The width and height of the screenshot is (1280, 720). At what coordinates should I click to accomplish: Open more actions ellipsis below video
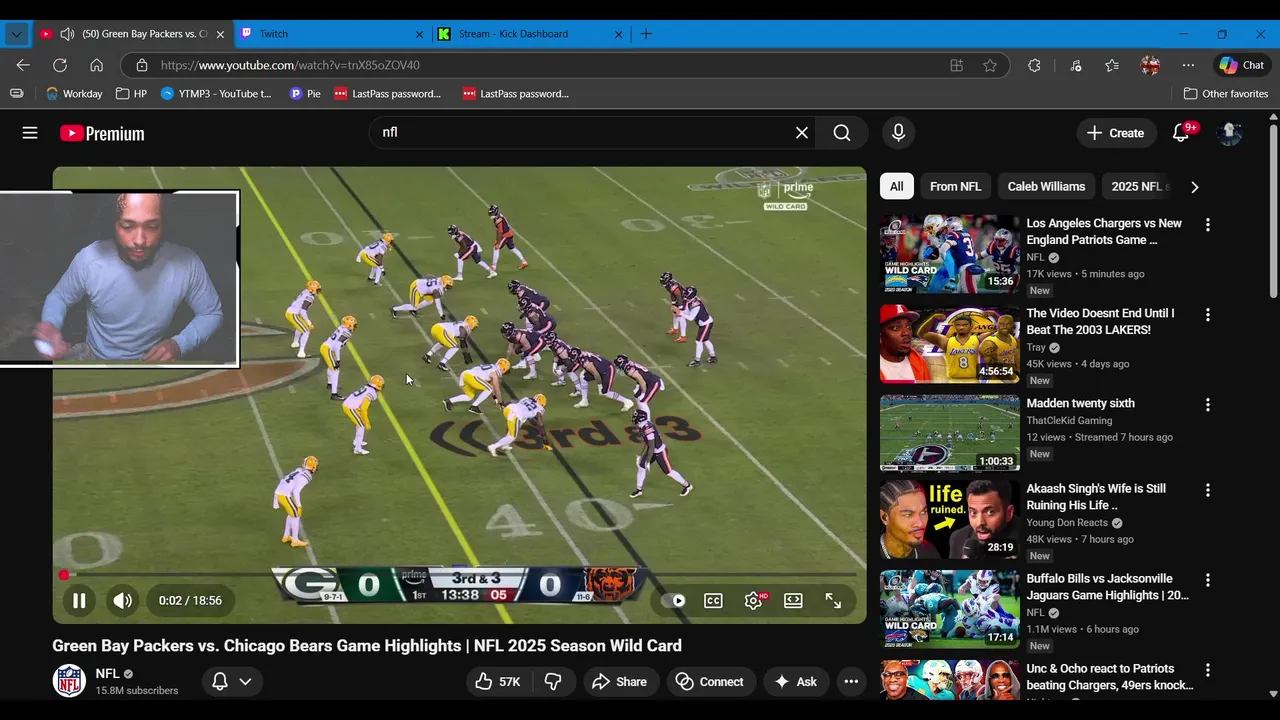click(x=851, y=682)
